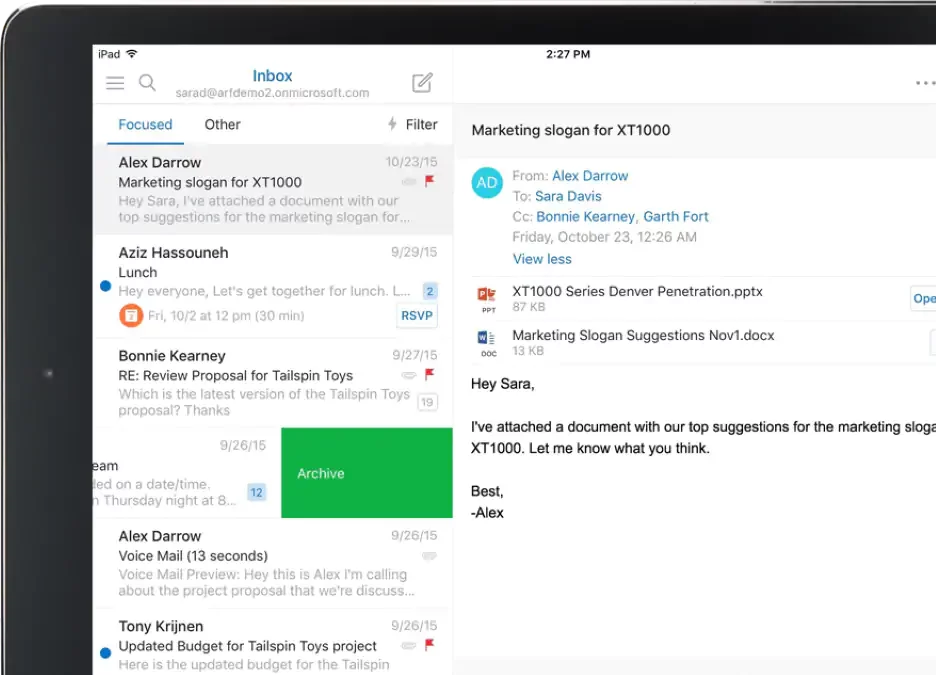Switch to the Other tab

click(222, 125)
